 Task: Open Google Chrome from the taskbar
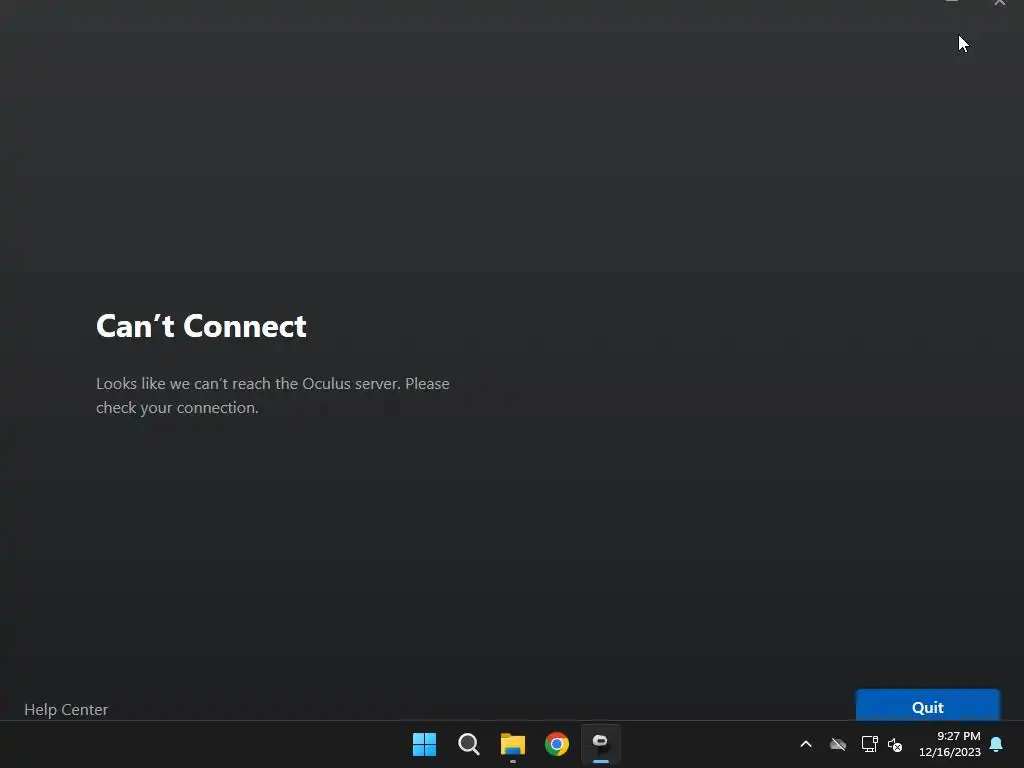coord(557,744)
